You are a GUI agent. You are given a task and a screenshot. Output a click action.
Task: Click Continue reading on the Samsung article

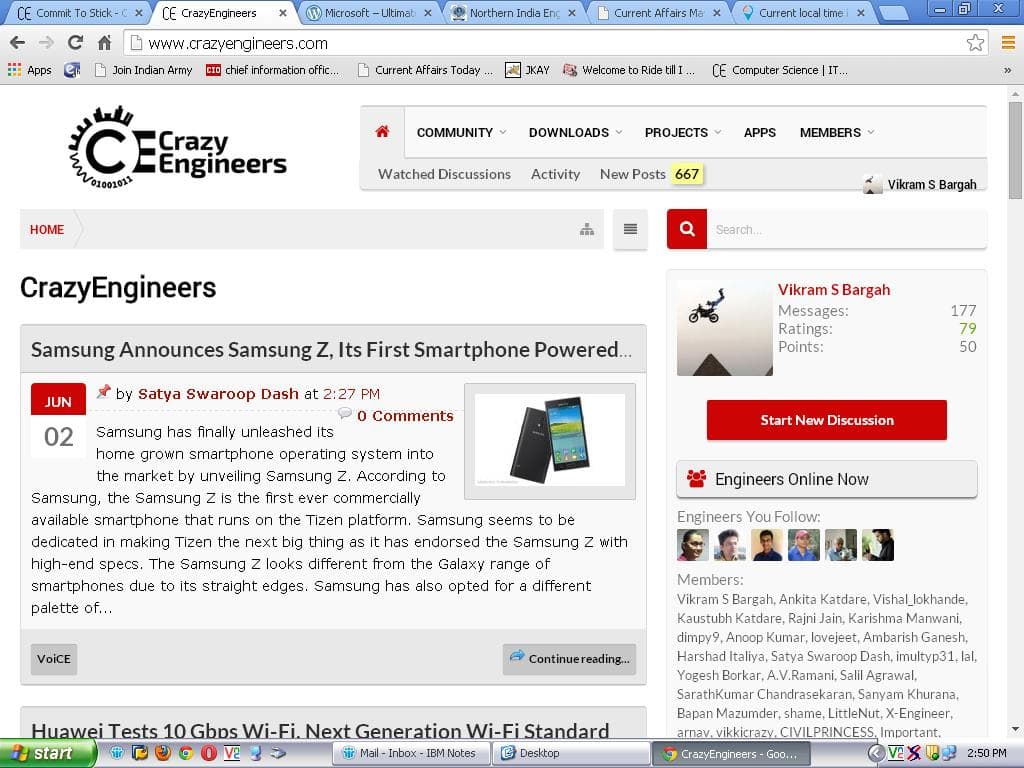[569, 659]
